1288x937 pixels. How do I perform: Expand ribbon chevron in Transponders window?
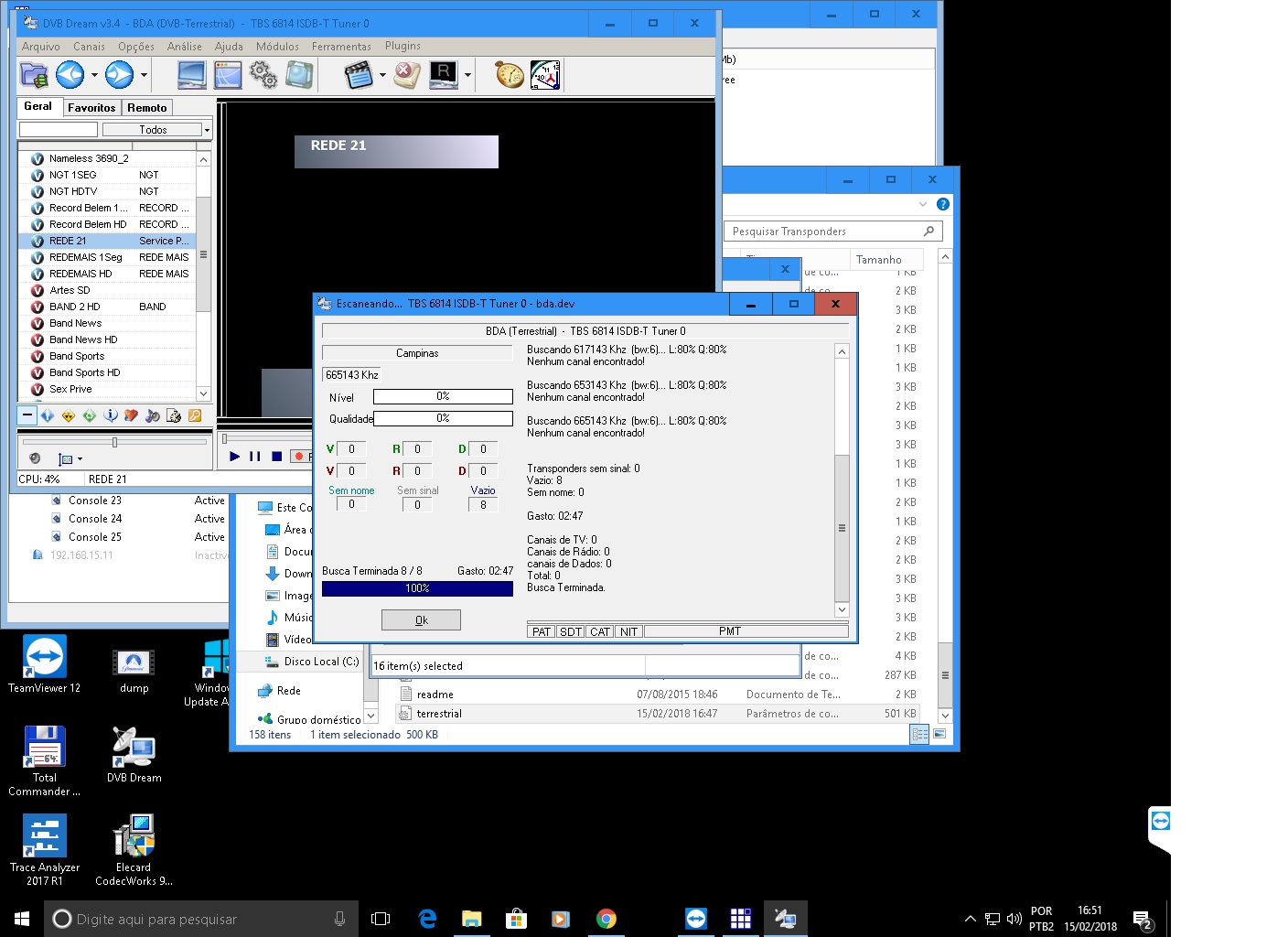tap(923, 204)
